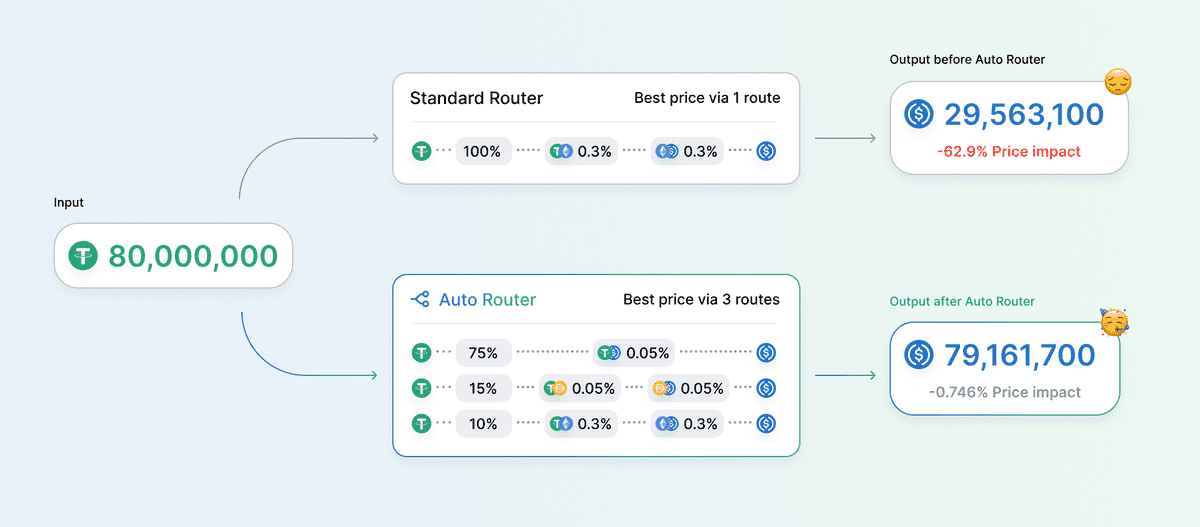Click the Best price via 3 routes label

[x=701, y=299]
